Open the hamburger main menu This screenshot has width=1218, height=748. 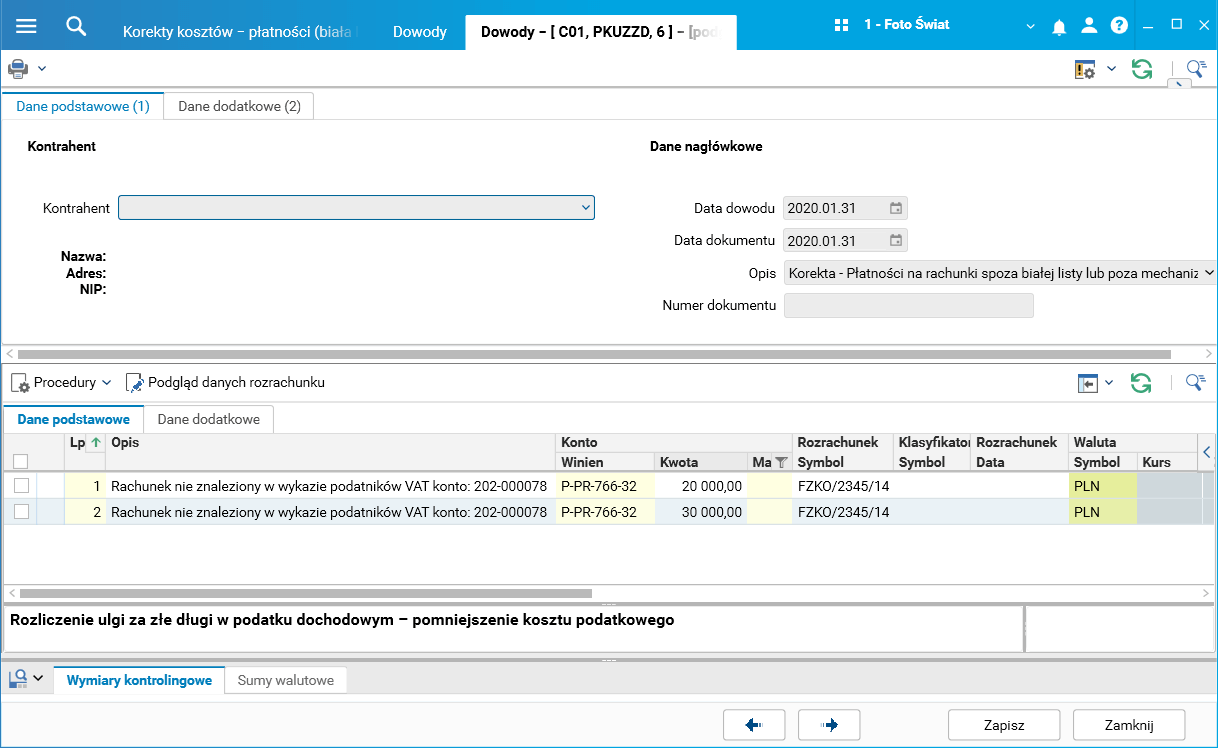coord(26,25)
